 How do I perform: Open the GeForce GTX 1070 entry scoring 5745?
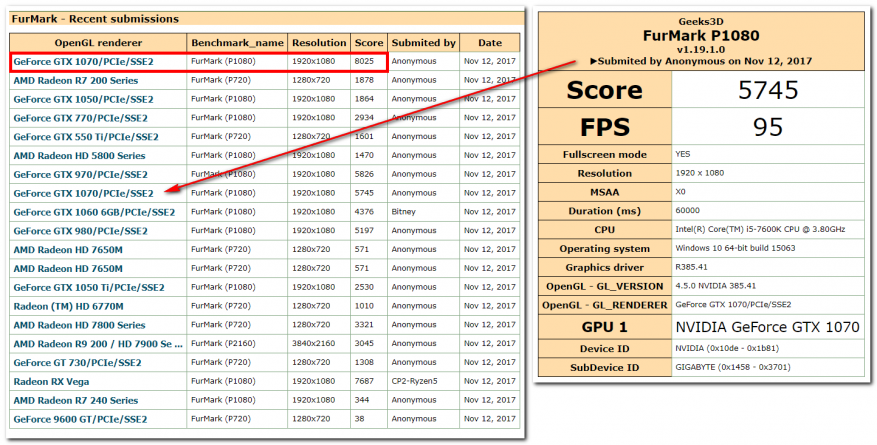pos(83,193)
